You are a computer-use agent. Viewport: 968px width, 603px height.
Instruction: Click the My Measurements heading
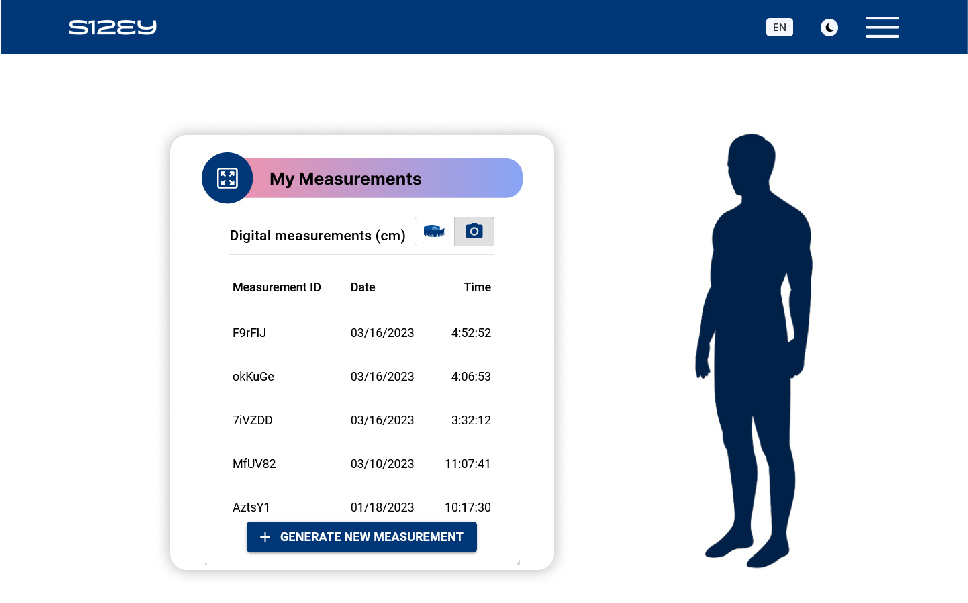tap(346, 179)
